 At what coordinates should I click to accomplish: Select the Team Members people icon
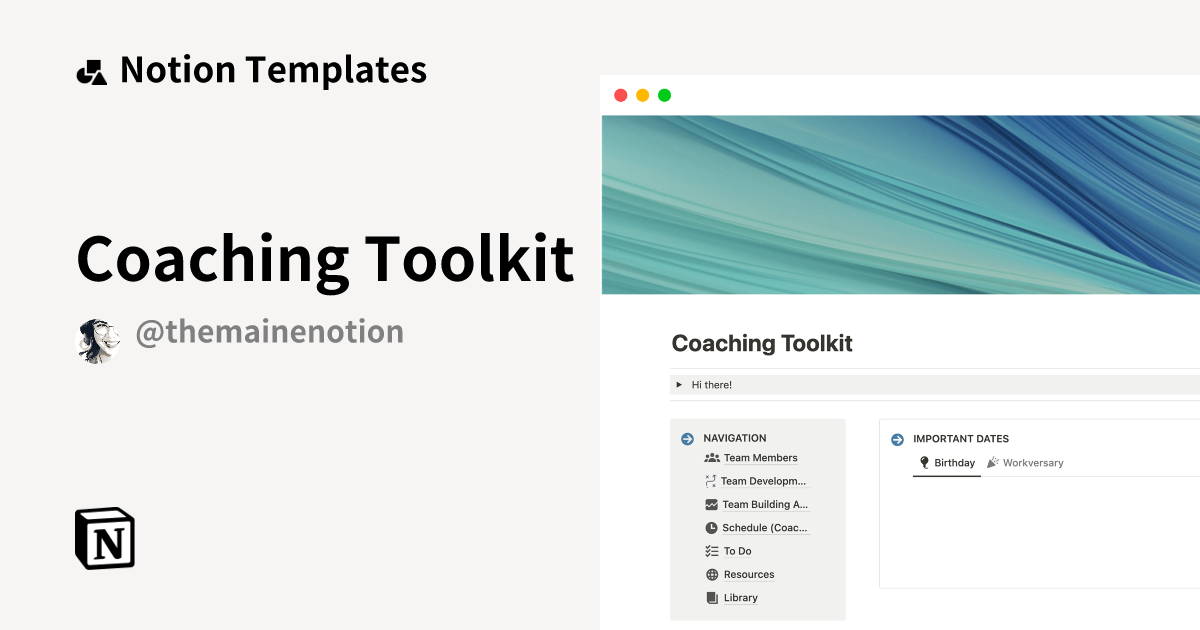click(x=712, y=457)
